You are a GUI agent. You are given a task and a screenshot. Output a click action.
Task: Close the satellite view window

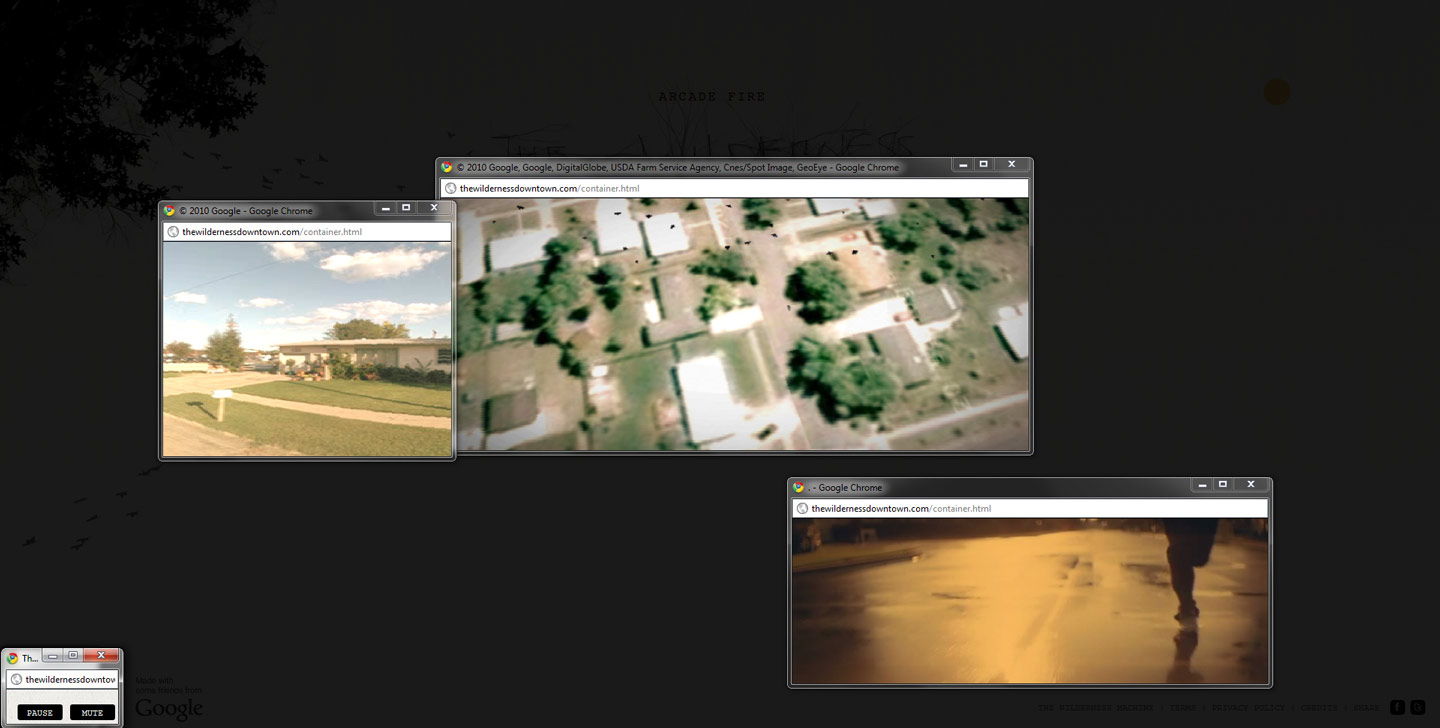point(1012,165)
